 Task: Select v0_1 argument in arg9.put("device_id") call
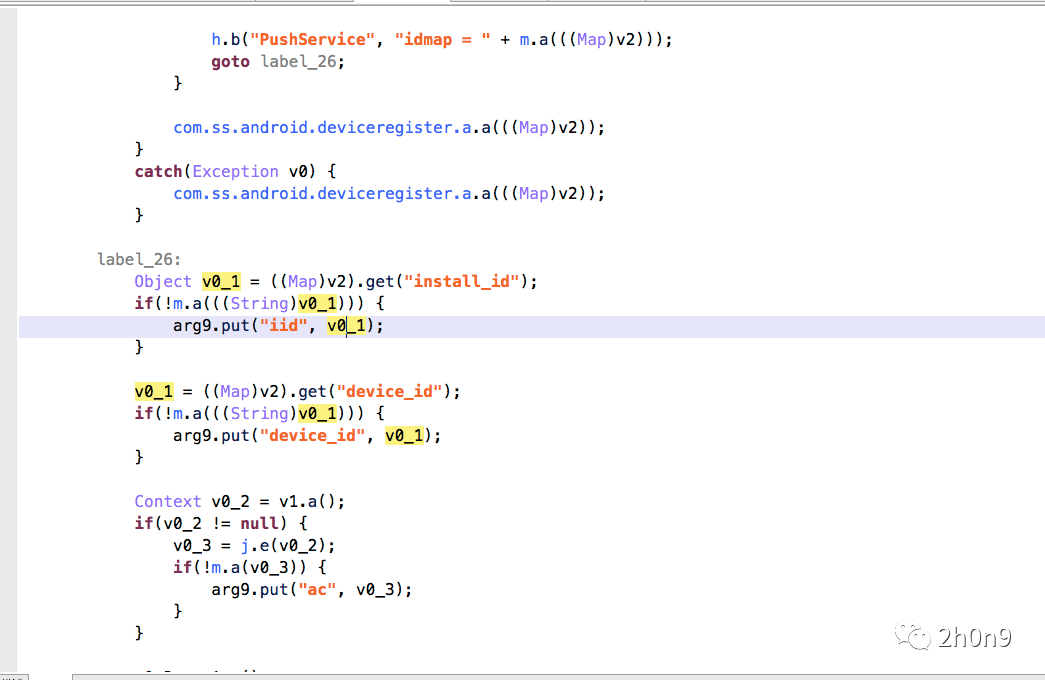404,435
